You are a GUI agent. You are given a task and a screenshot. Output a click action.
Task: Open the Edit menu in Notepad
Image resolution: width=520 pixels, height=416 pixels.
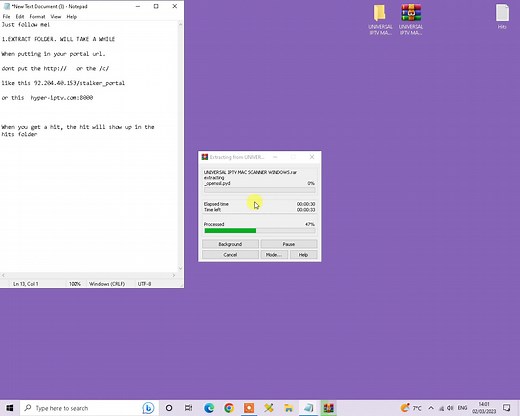coord(20,16)
